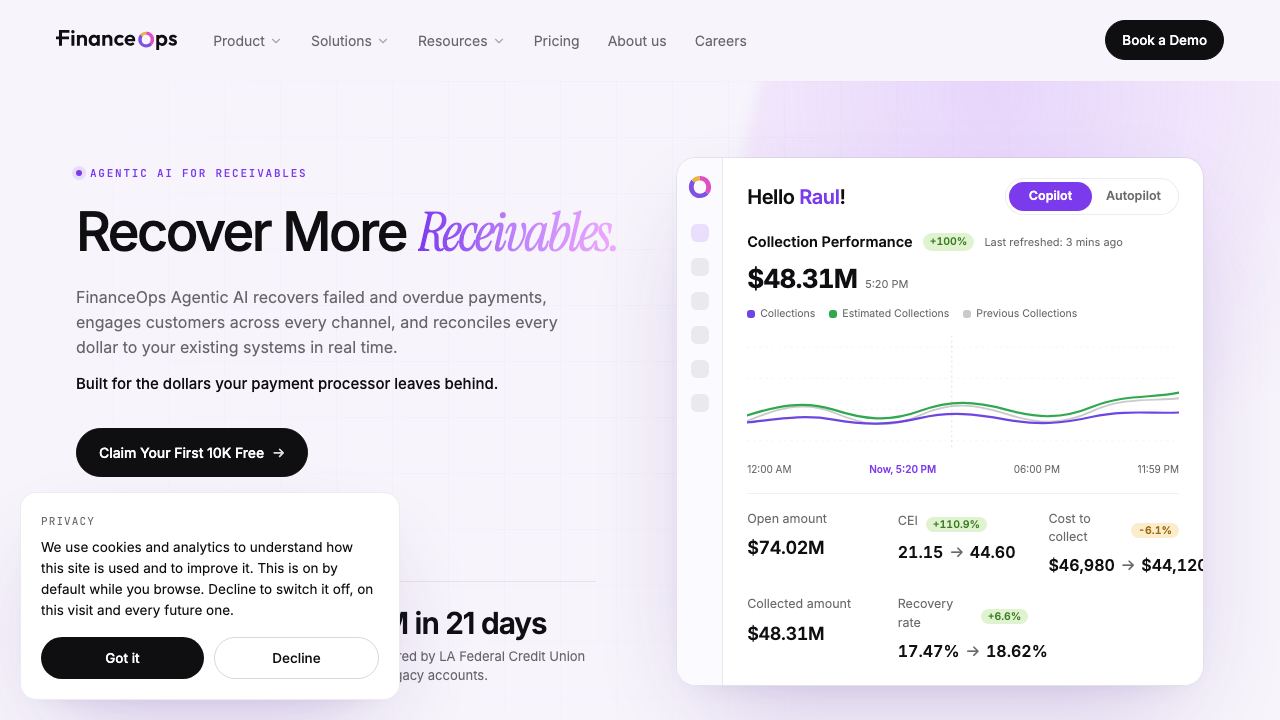Click Claim Your First 10K Free

192,453
